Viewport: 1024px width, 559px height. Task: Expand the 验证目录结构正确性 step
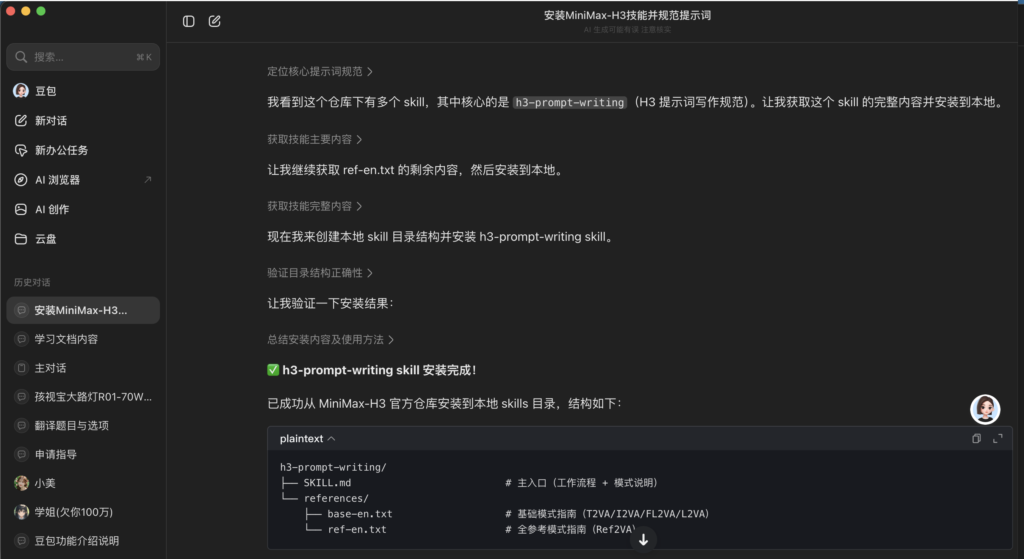tap(320, 272)
